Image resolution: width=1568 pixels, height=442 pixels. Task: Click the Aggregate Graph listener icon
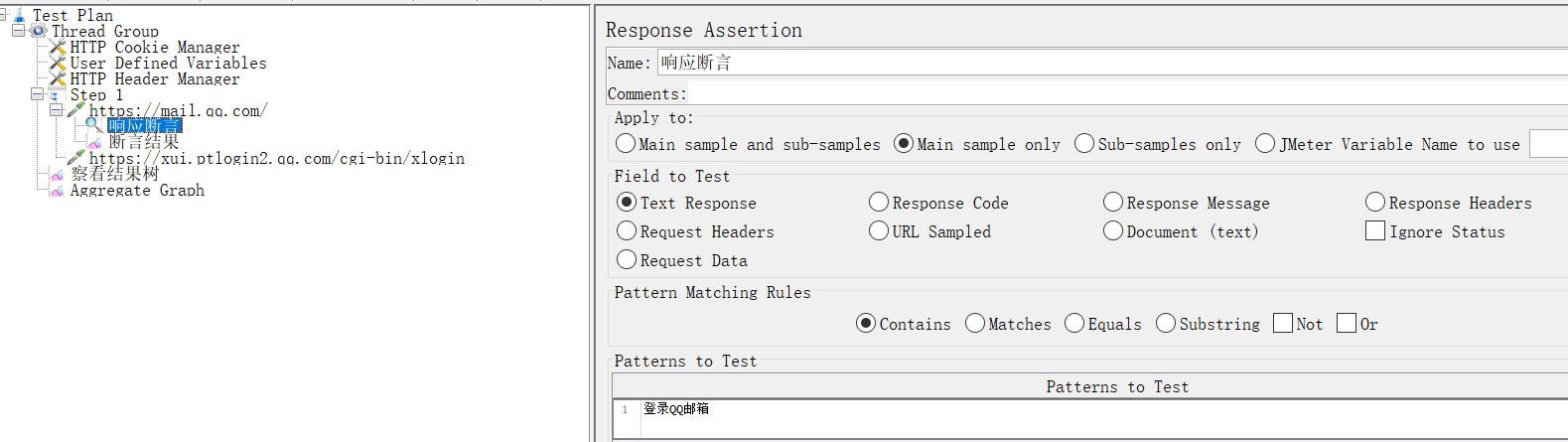point(58,190)
